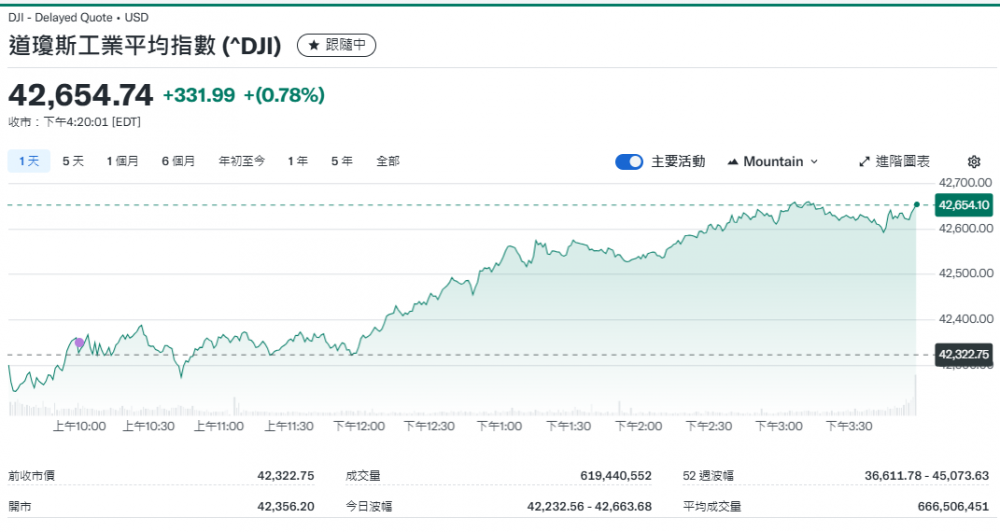
Task: Open the advanced chart (進階圖表) expand icon
Action: 865,162
